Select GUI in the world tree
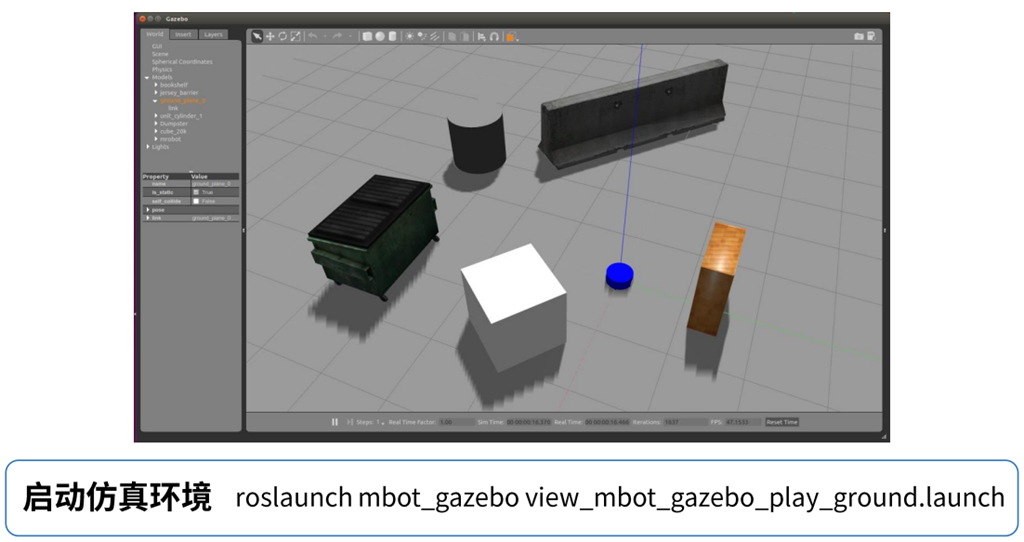The height and width of the screenshot is (542, 1024). click(157, 46)
